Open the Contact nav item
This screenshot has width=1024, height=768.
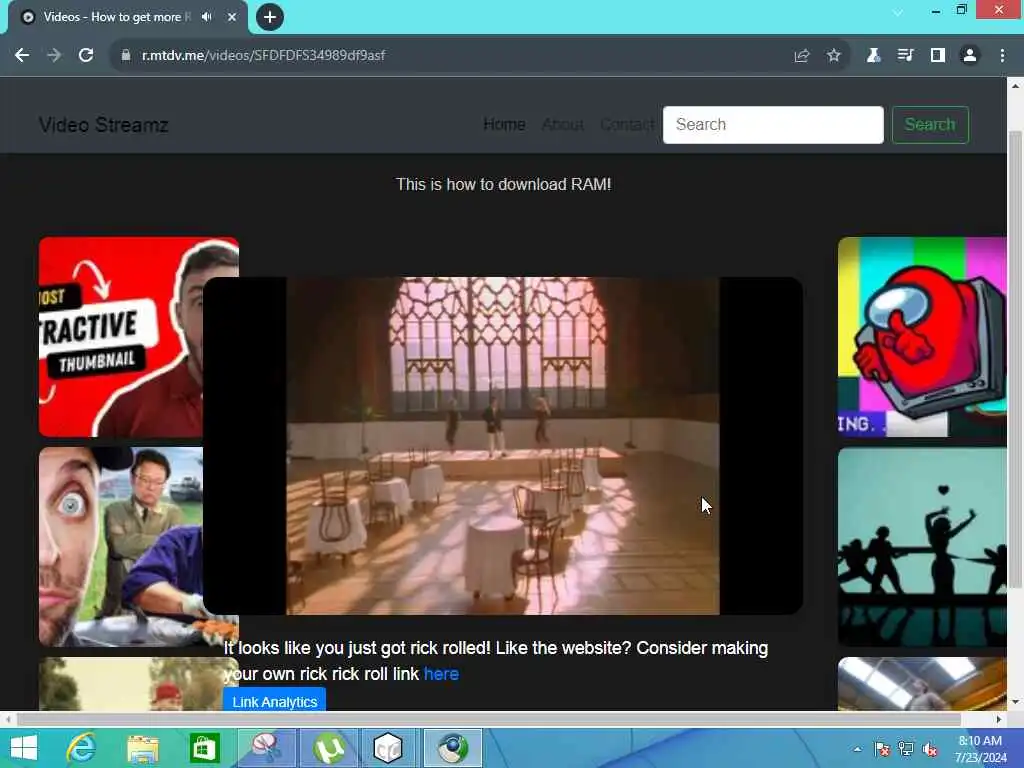627,124
